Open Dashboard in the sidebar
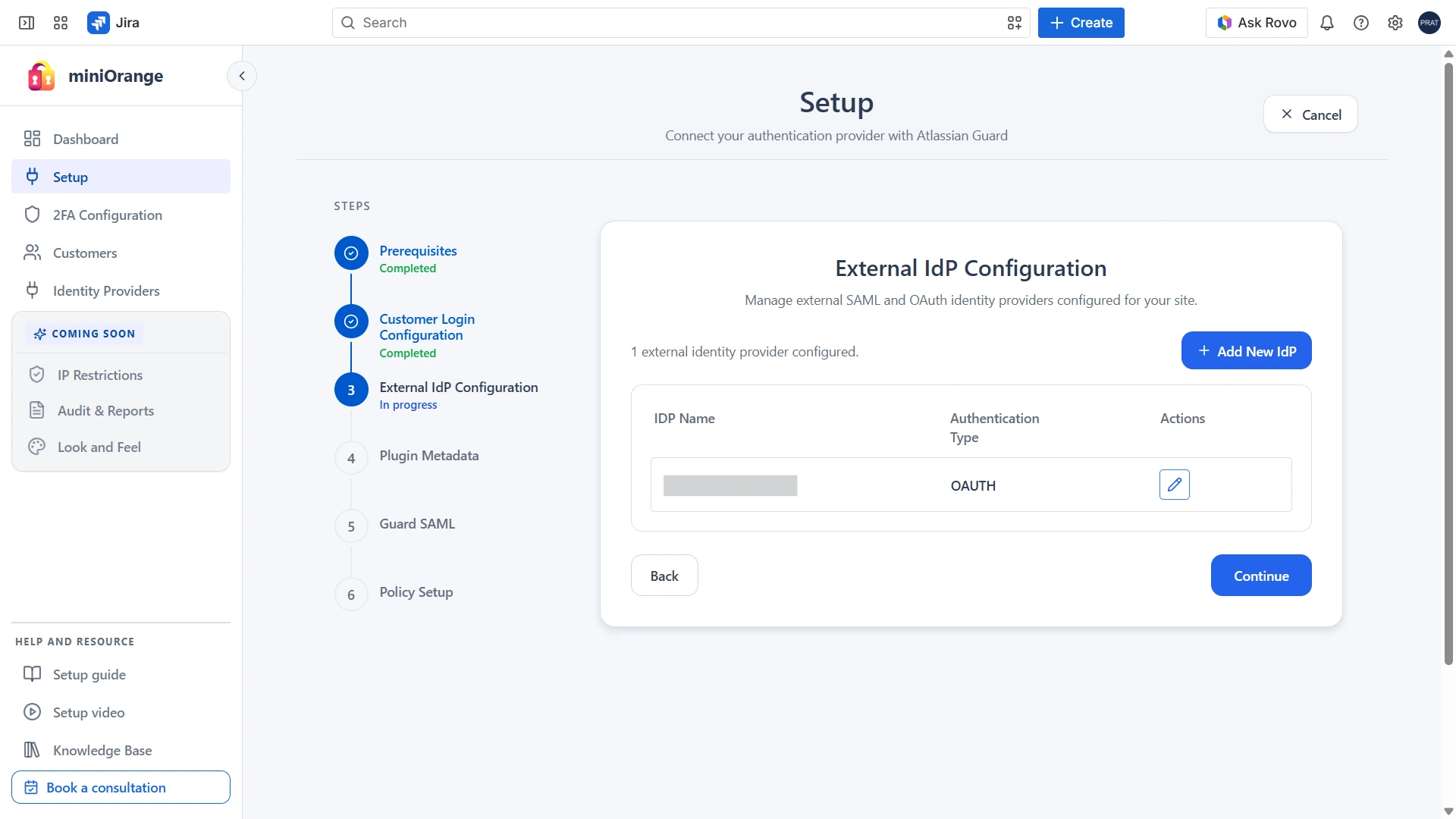 click(121, 139)
